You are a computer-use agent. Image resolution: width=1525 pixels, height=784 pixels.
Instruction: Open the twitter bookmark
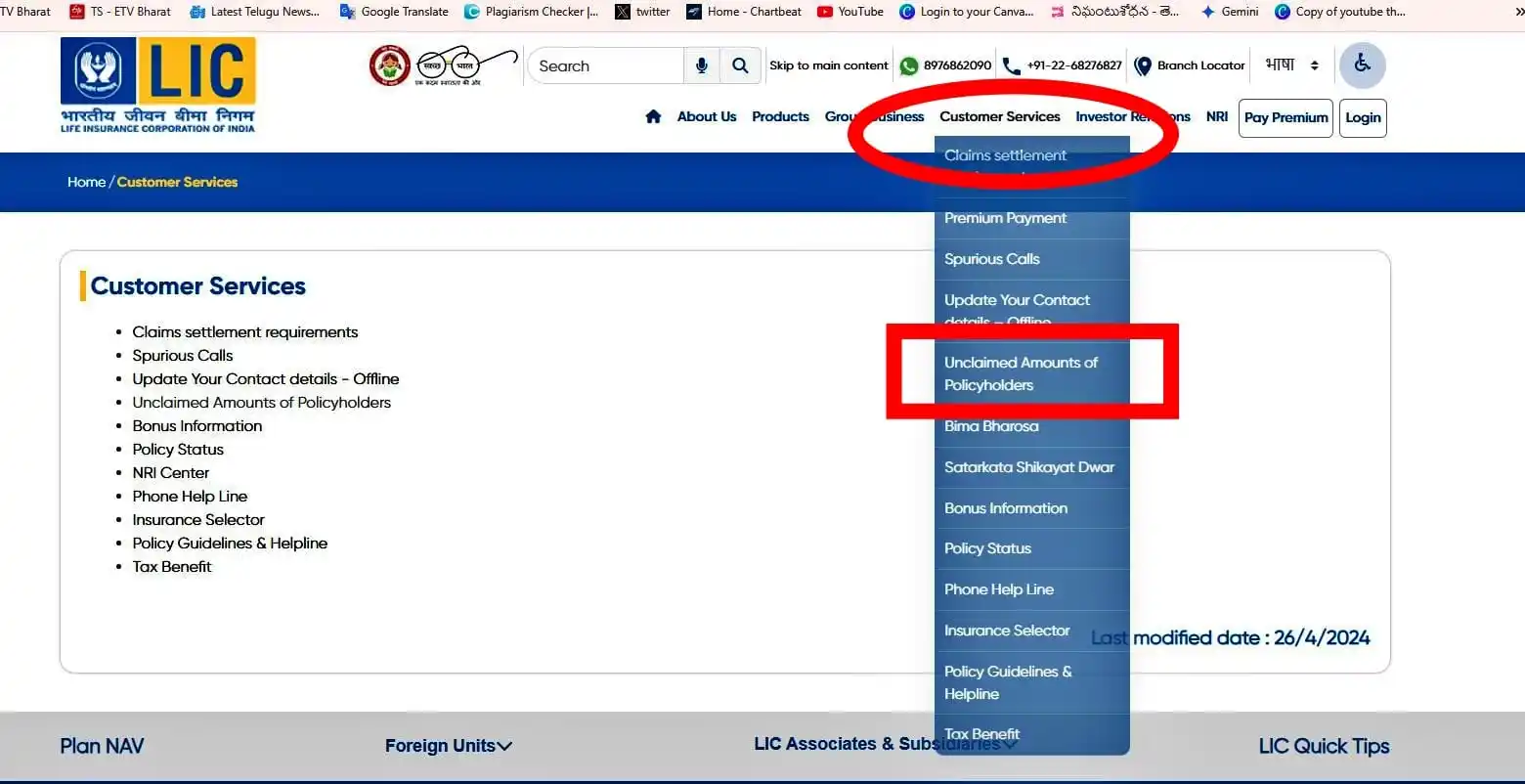pos(642,12)
